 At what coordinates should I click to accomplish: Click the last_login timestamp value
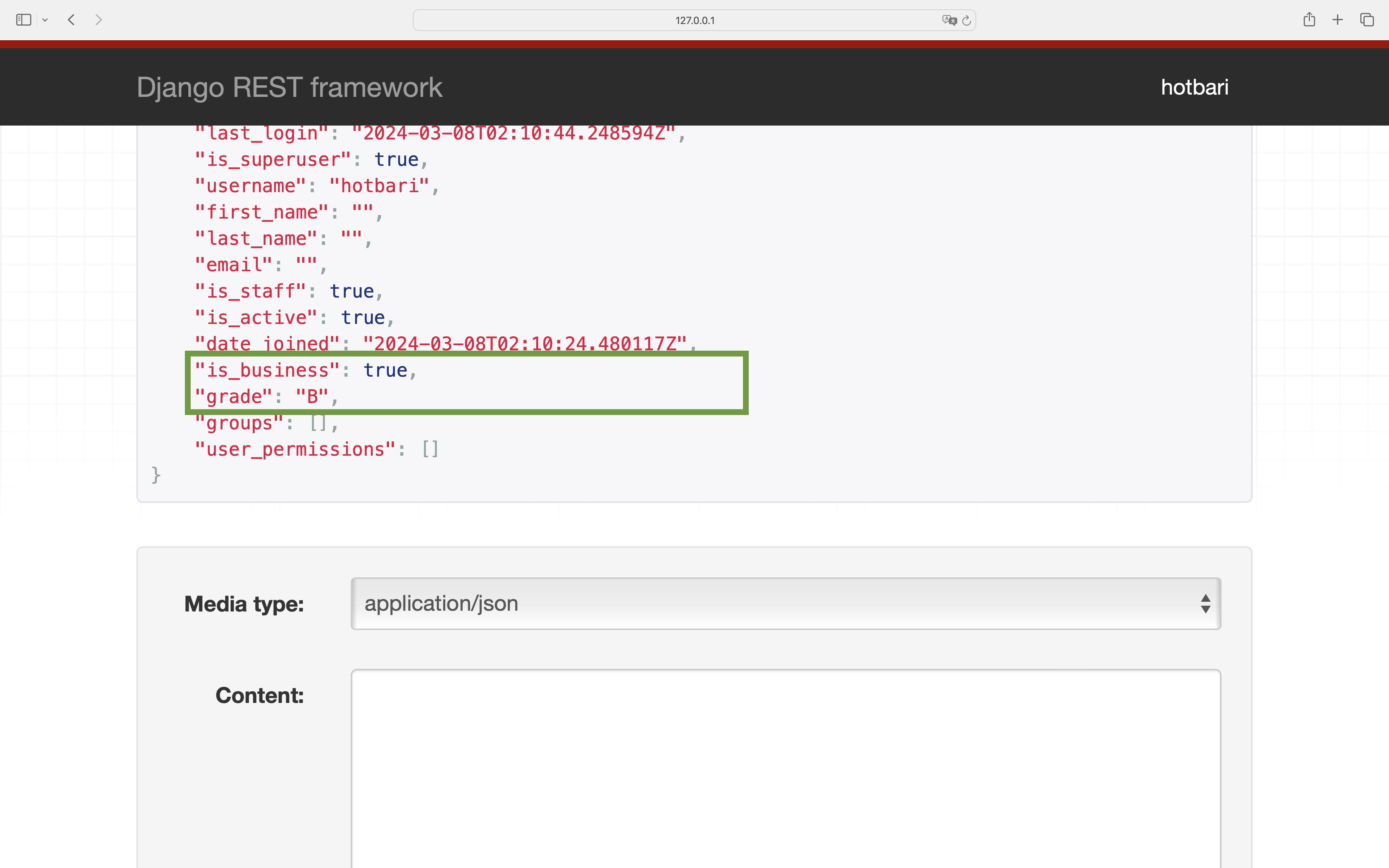pyautogui.click(x=514, y=133)
